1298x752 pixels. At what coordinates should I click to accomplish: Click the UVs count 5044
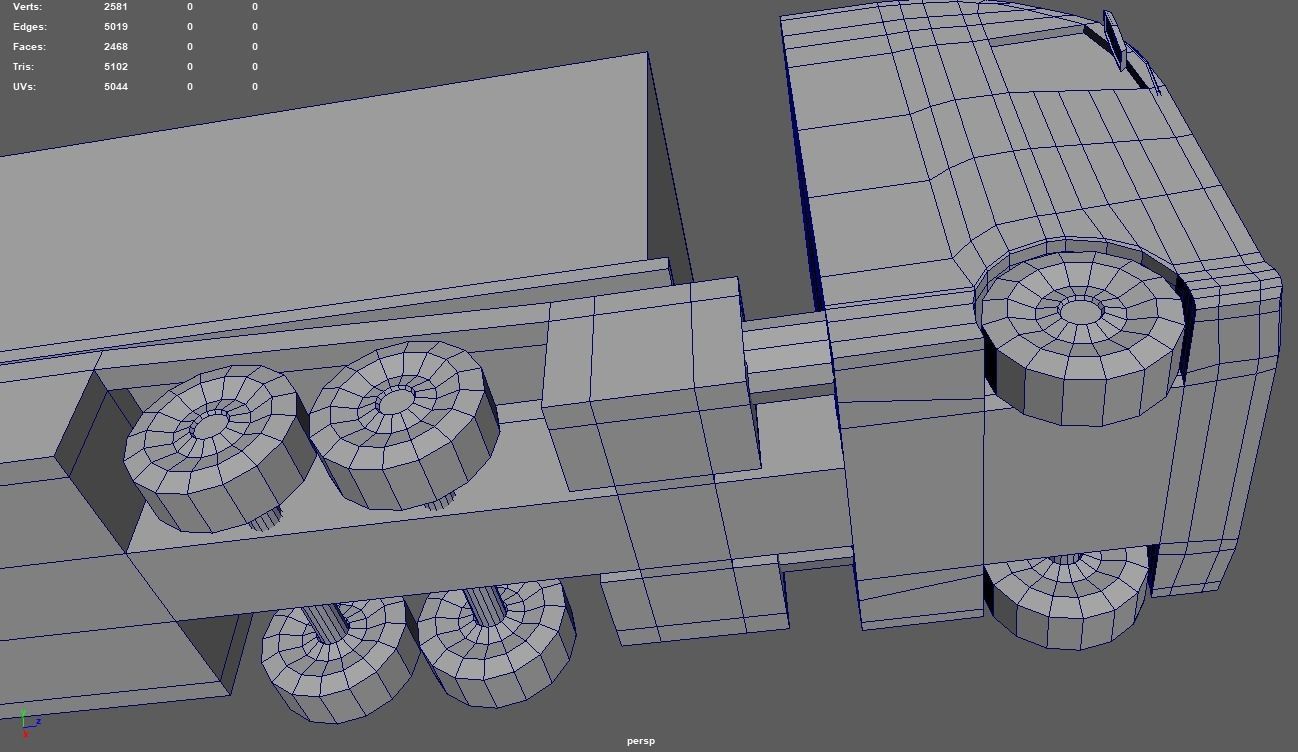point(116,87)
